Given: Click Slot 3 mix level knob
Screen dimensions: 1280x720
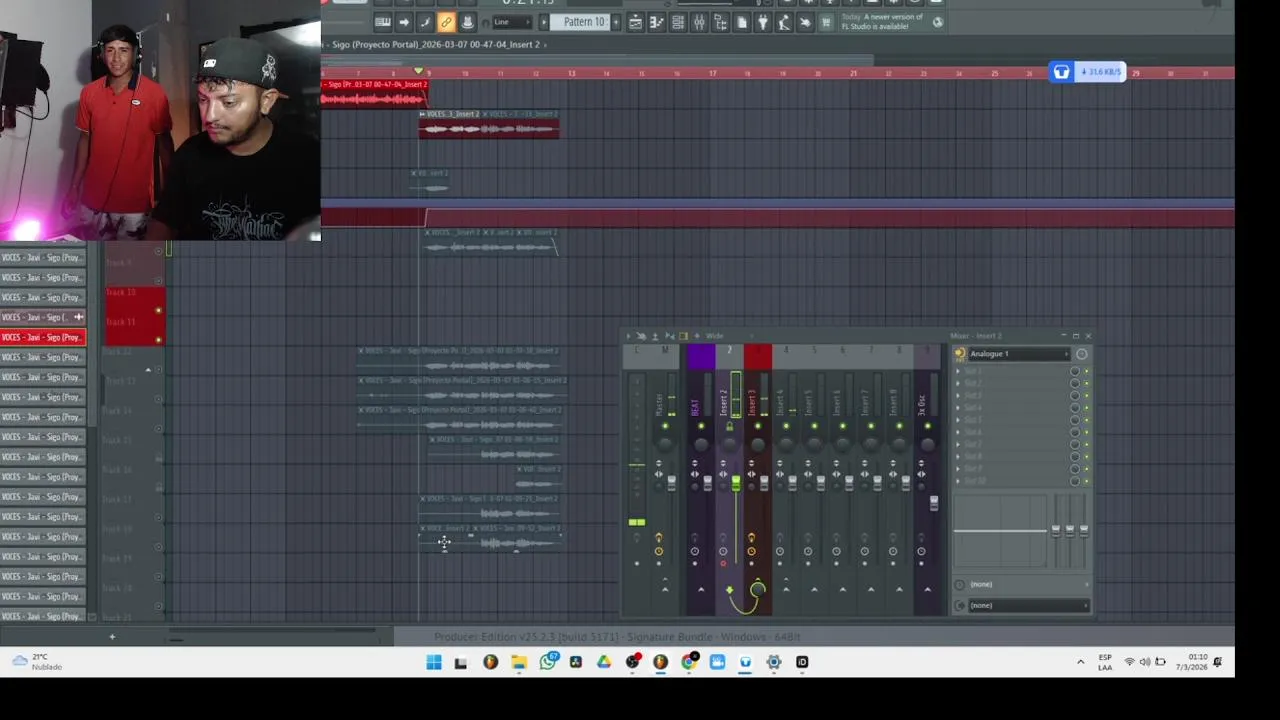Looking at the screenshot, I should pyautogui.click(x=1075, y=396).
